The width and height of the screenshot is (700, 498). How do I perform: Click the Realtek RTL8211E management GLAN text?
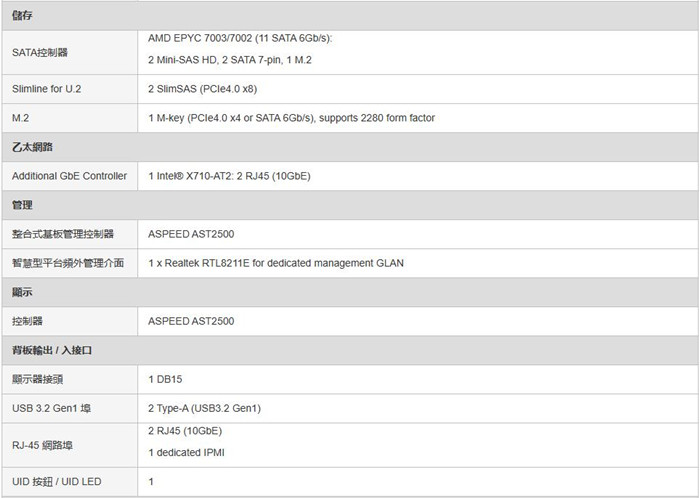pos(275,263)
